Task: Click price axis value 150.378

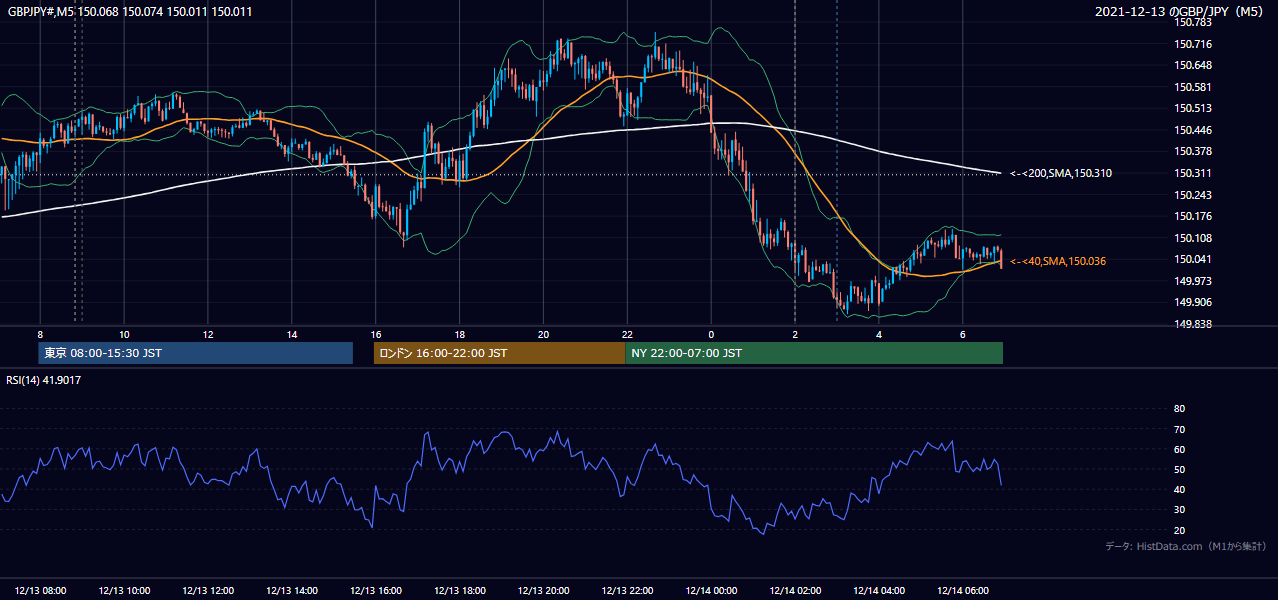Action: coord(1193,151)
